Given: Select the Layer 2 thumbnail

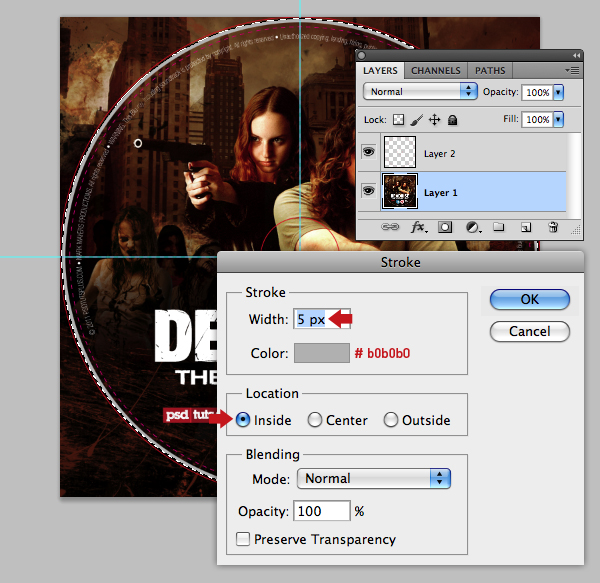Looking at the screenshot, I should [x=400, y=152].
